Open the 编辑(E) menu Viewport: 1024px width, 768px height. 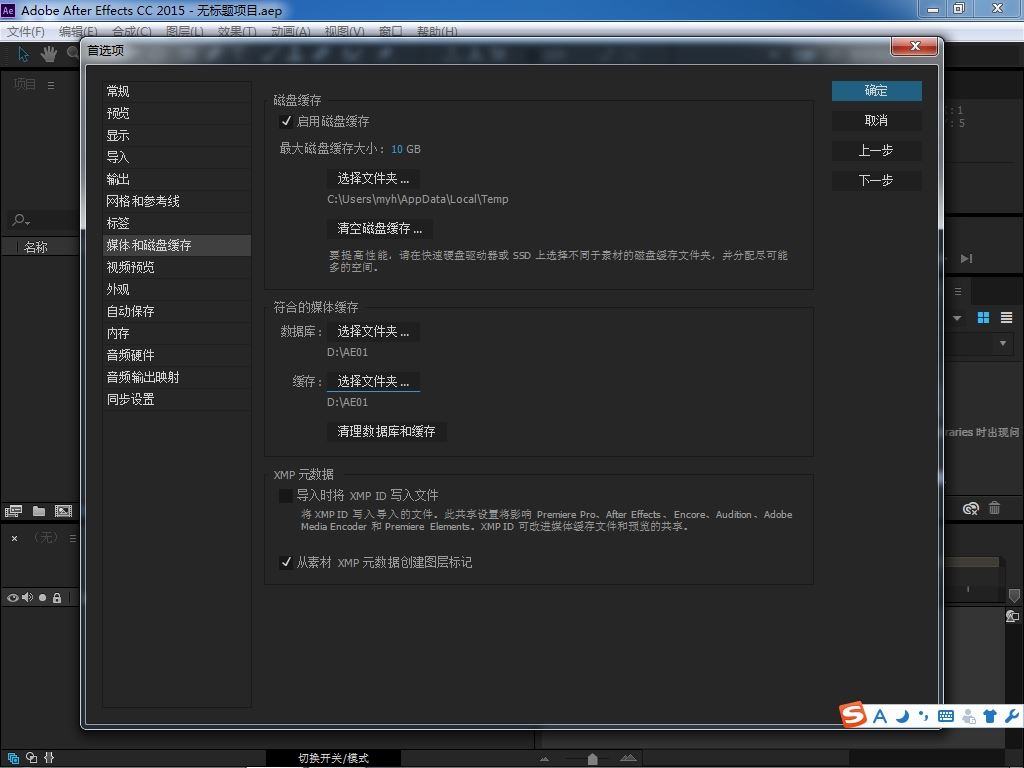[78, 31]
